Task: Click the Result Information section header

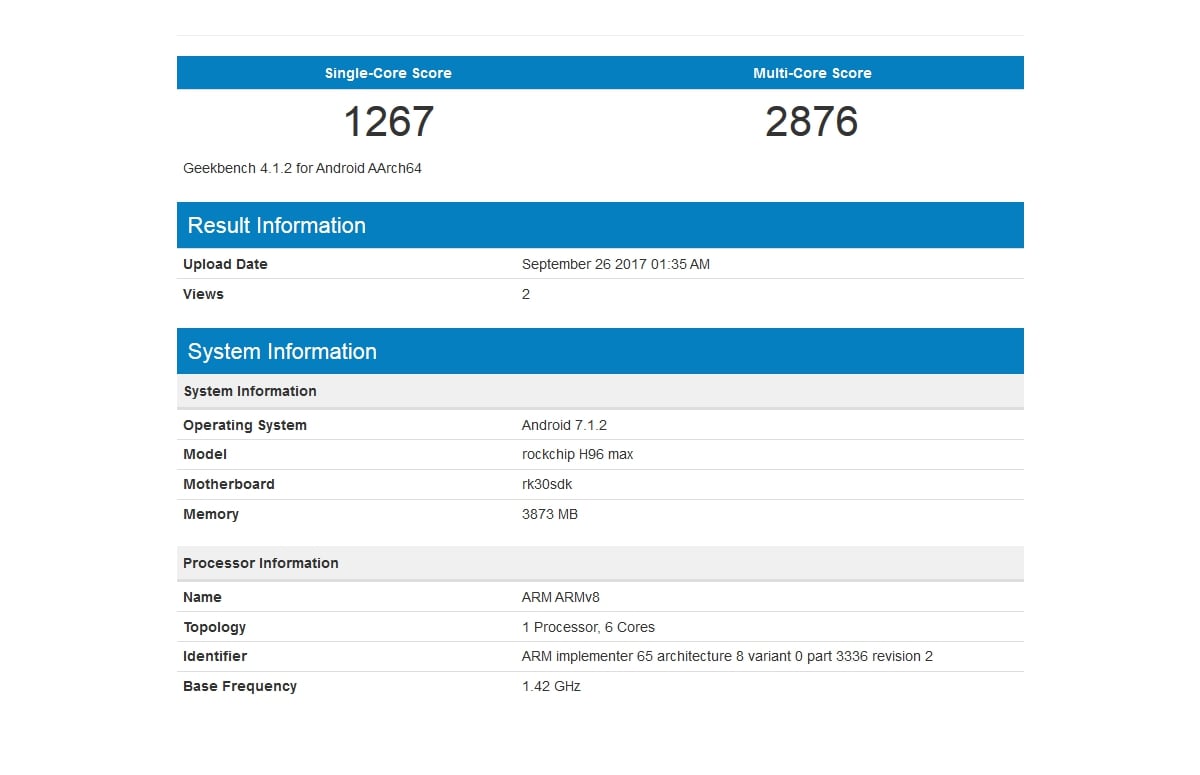Action: coord(277,225)
